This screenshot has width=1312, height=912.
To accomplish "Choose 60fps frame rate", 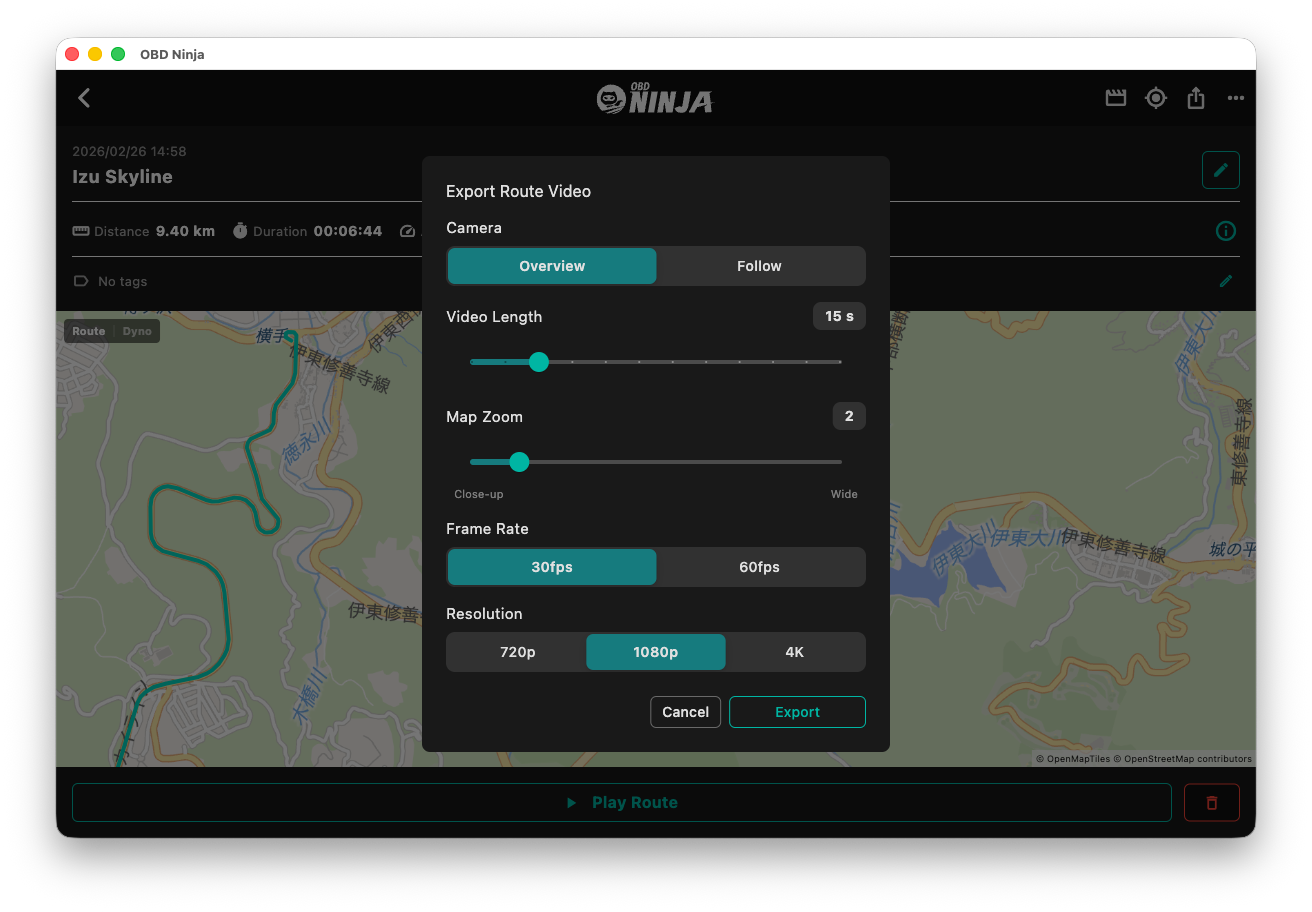I will coord(760,567).
